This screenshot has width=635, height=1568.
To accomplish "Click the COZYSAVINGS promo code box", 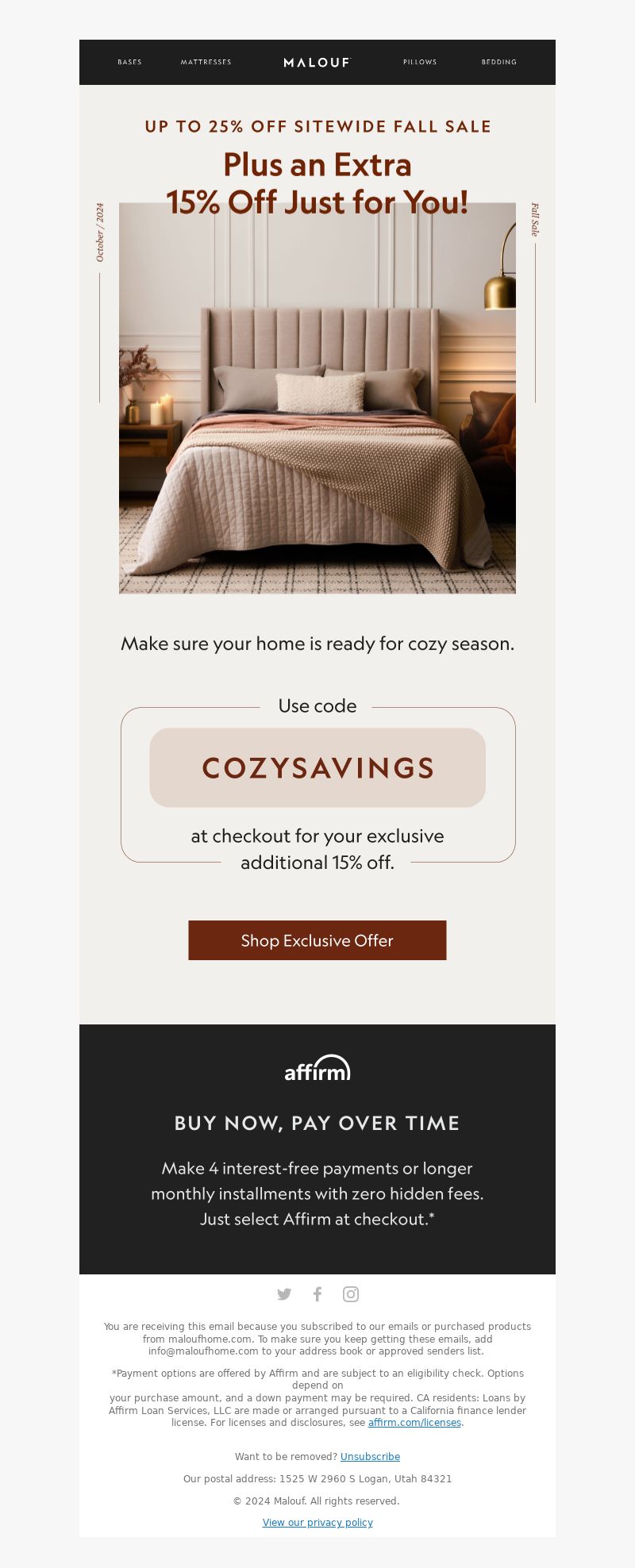I will click(x=317, y=767).
